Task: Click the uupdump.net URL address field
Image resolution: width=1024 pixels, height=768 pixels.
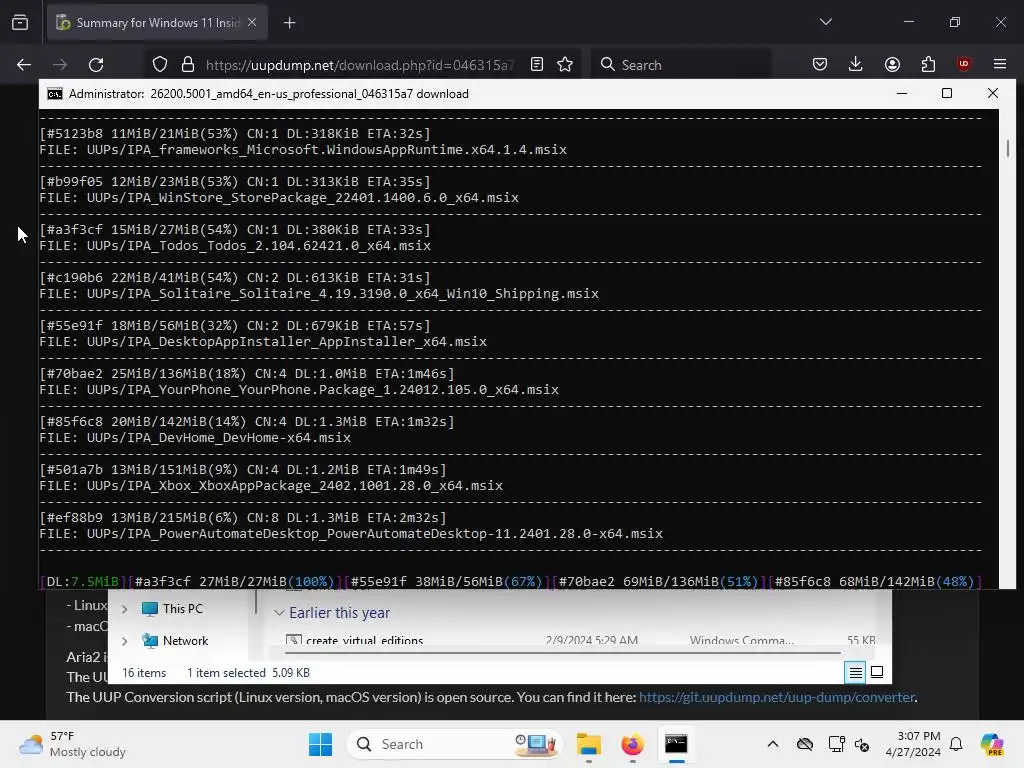Action: click(x=359, y=65)
